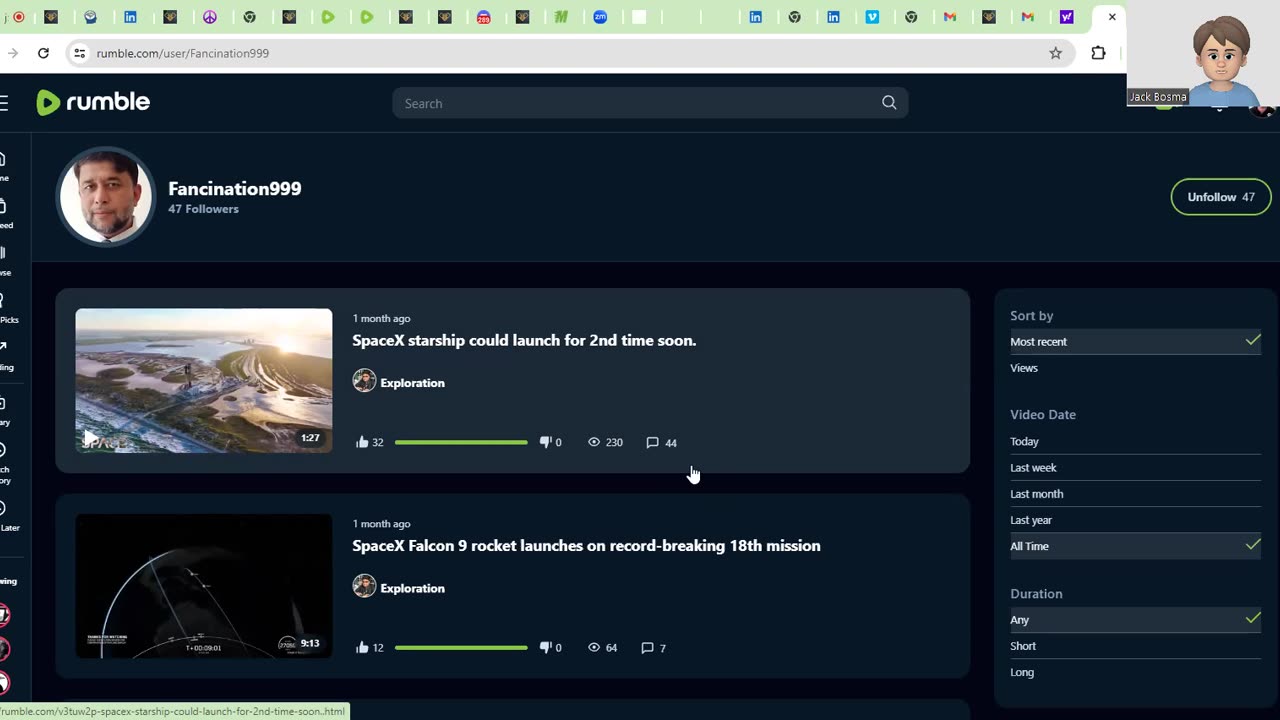Filter duration to Long
The image size is (1280, 720).
1135,672
